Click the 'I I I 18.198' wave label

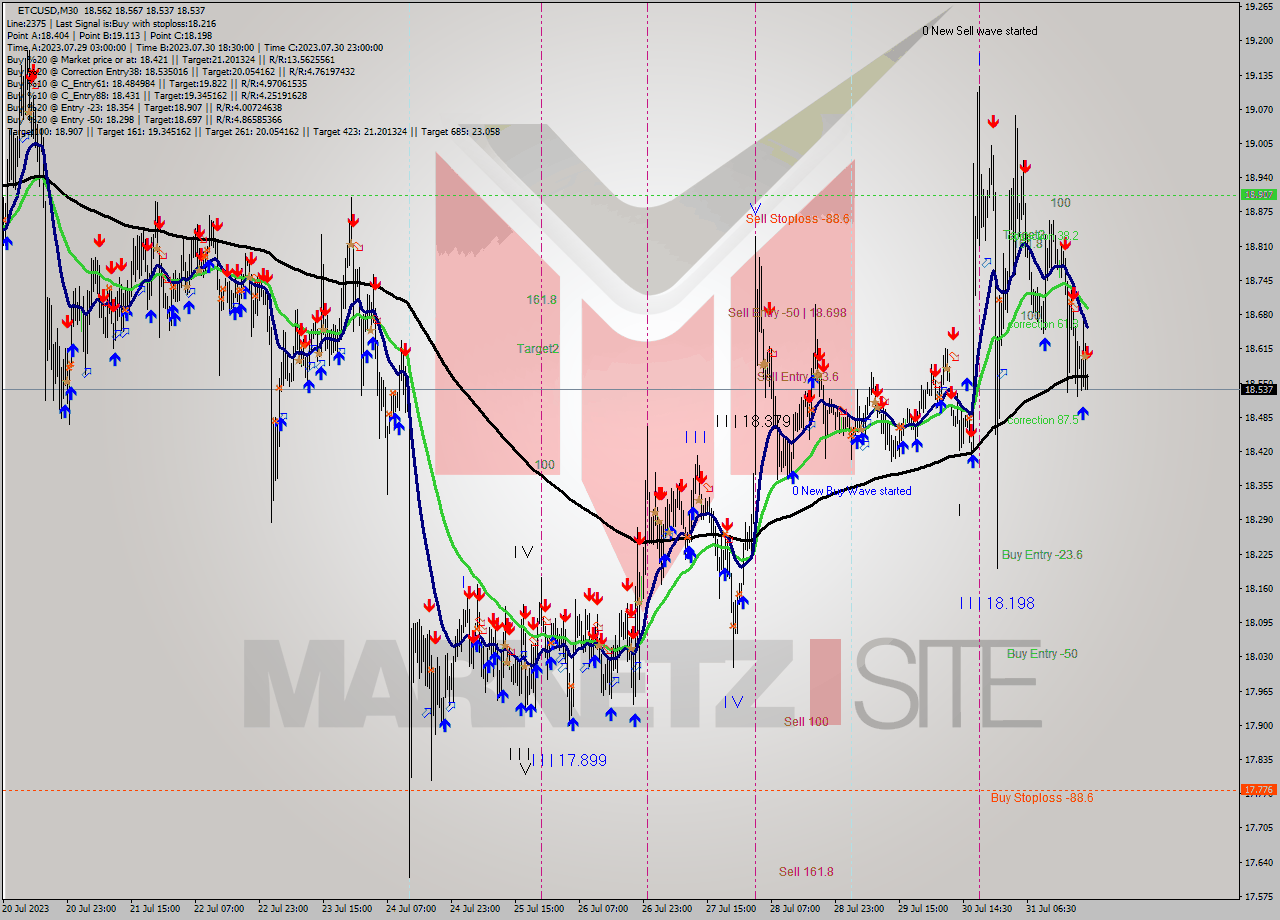click(x=997, y=603)
